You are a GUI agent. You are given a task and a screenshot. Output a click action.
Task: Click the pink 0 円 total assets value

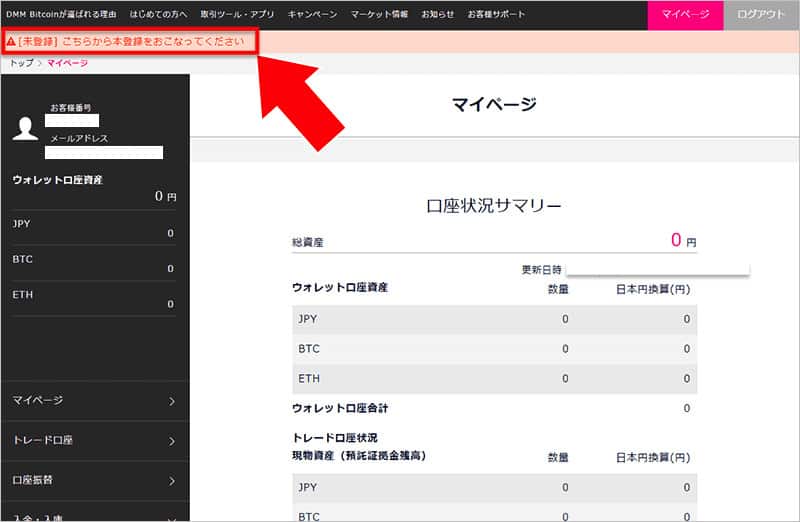click(683, 240)
